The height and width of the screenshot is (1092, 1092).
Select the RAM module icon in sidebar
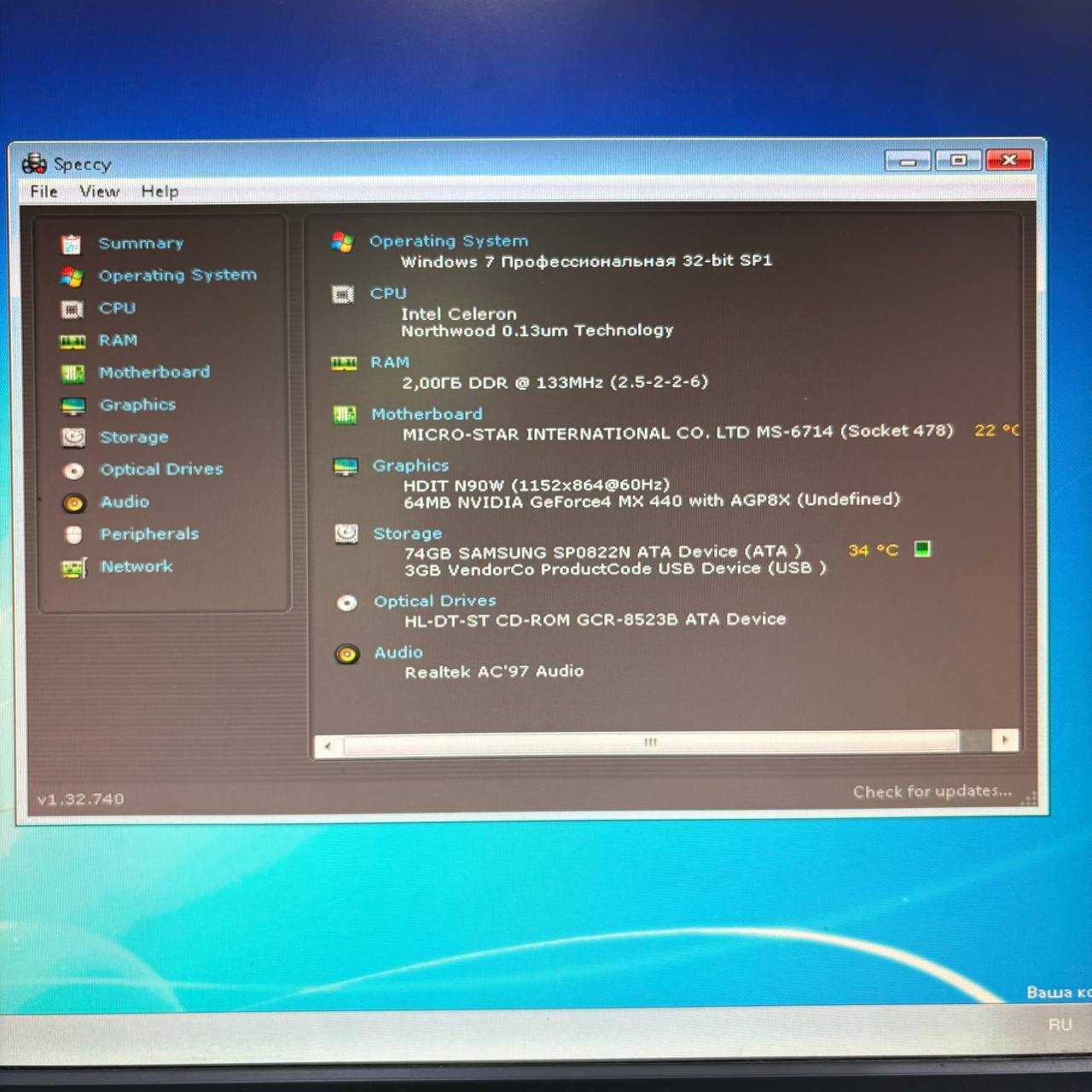coord(72,342)
